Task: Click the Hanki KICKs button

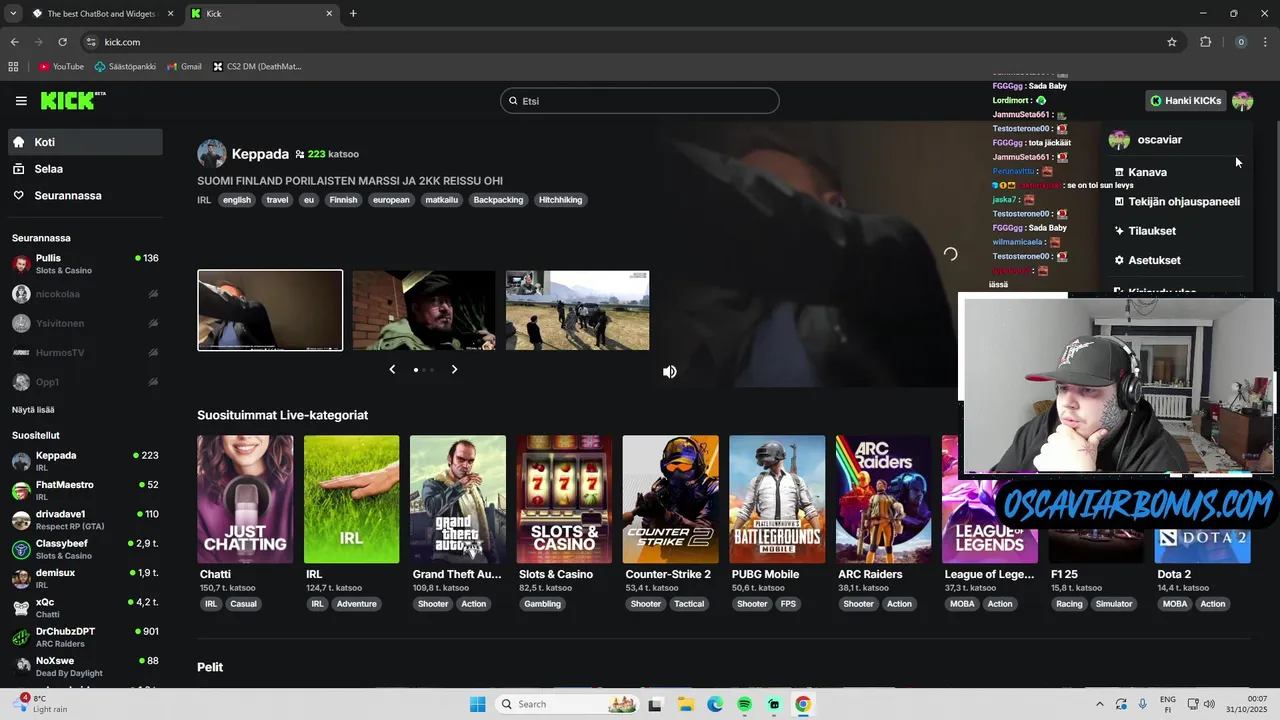Action: 1186,101
